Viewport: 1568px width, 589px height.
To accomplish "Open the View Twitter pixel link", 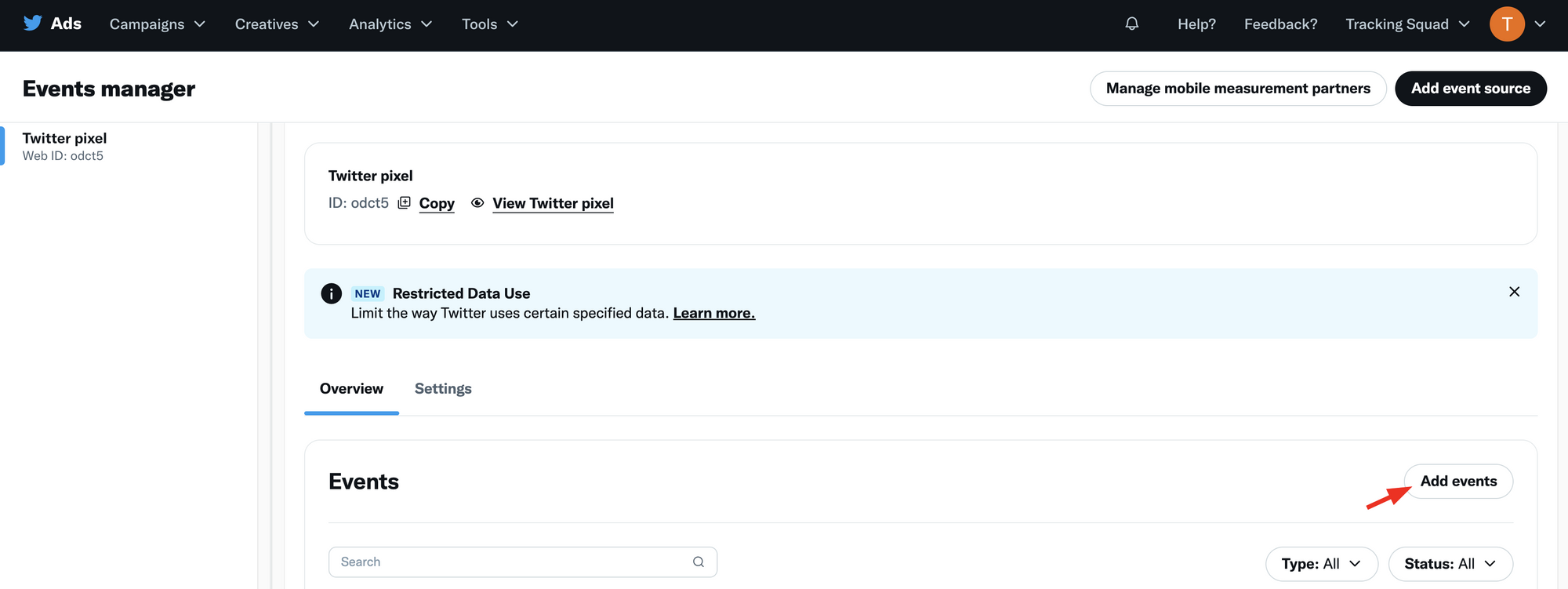I will point(553,203).
